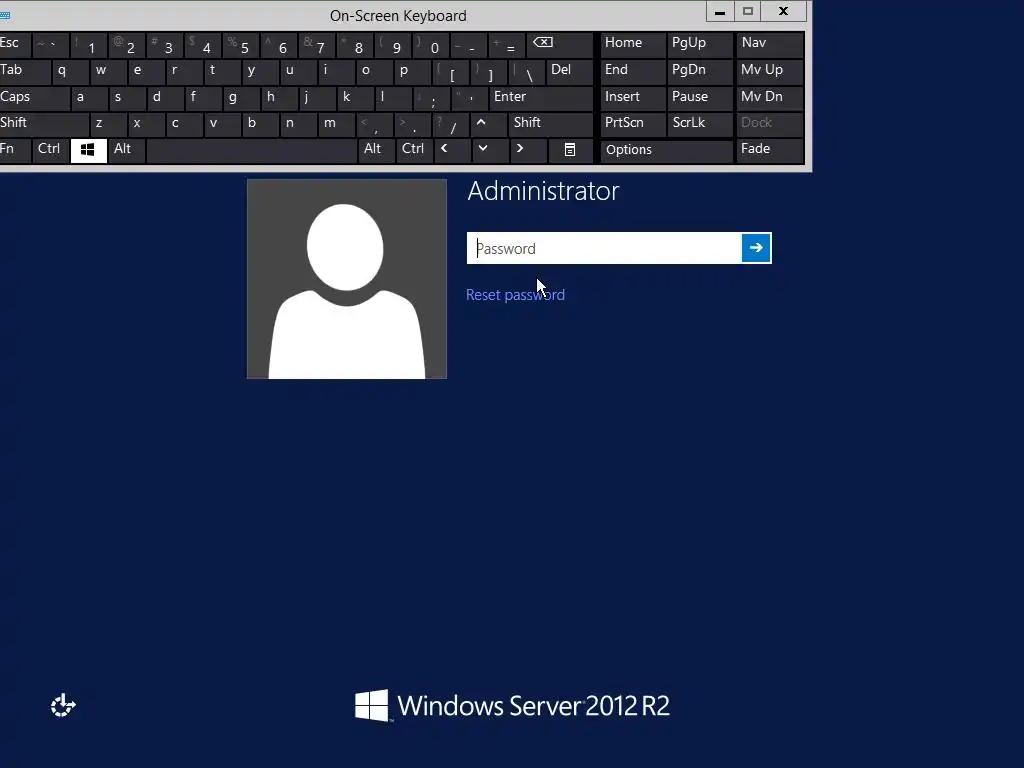
Task: Click the Esc key
Action: tap(14, 45)
